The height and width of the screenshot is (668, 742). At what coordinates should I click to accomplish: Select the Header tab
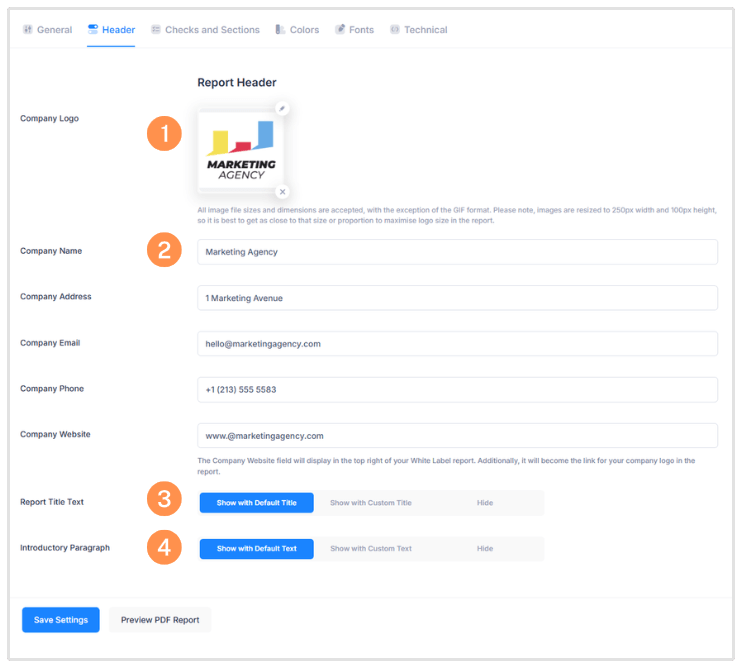111,30
